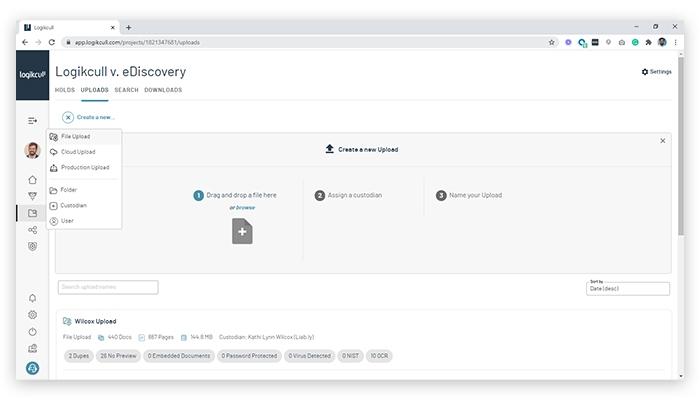
Task: Select the Uploads folder icon in the sidebar
Action: pyautogui.click(x=32, y=213)
